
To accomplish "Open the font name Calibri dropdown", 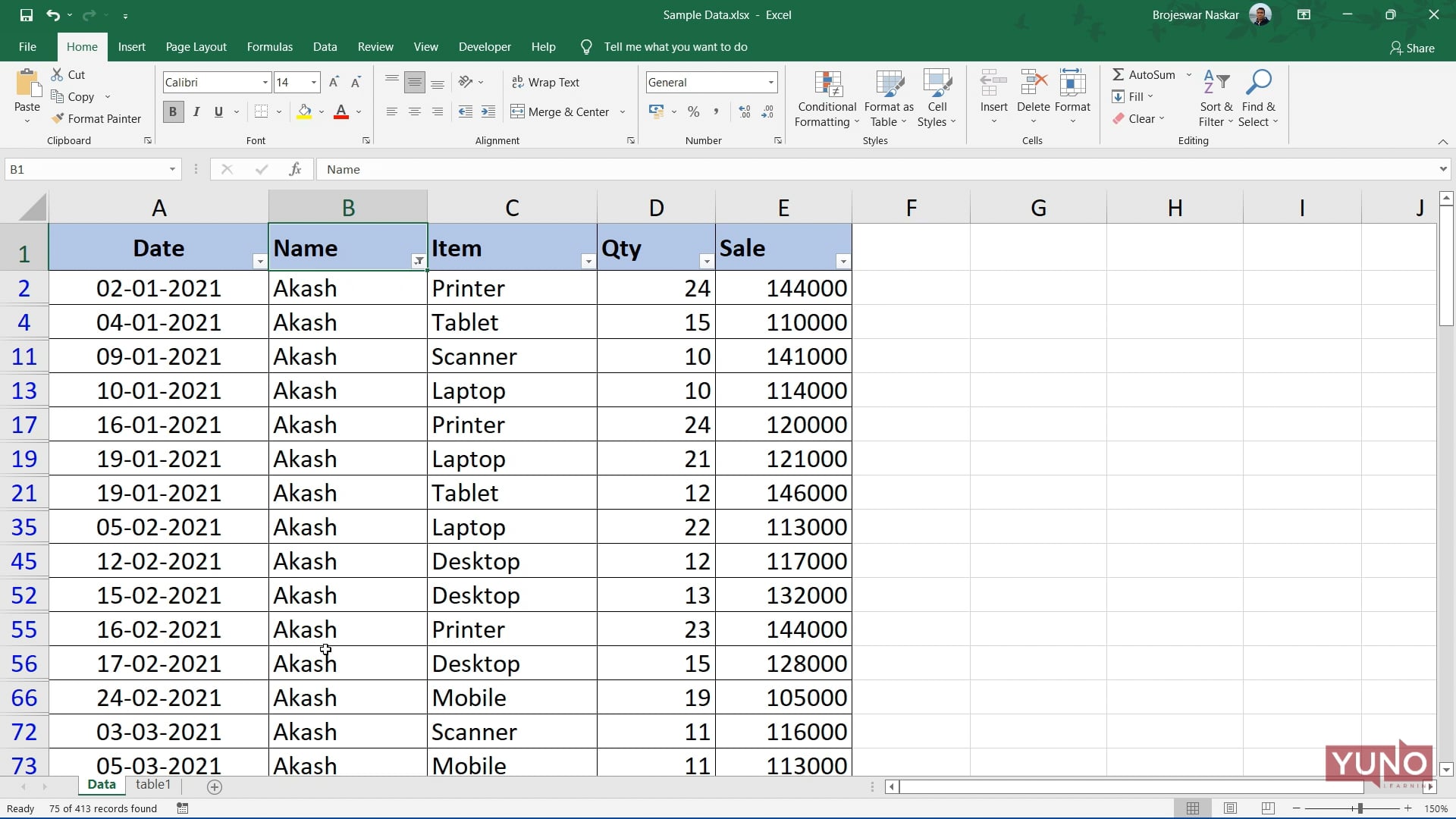I will (265, 82).
